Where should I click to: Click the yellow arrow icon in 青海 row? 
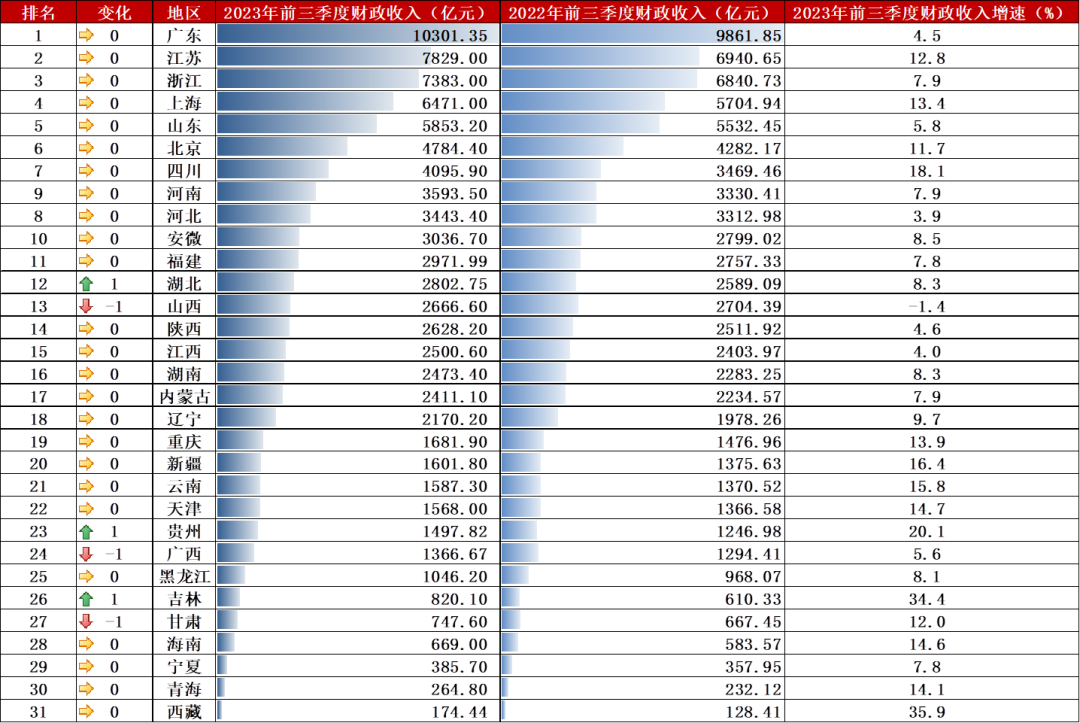point(86,689)
